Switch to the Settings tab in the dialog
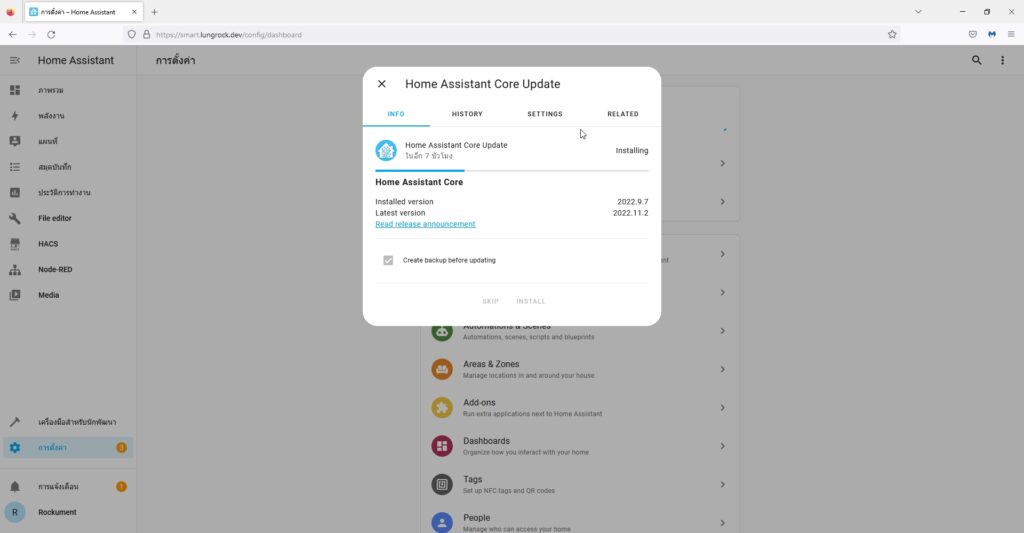Image resolution: width=1024 pixels, height=533 pixels. pos(545,114)
